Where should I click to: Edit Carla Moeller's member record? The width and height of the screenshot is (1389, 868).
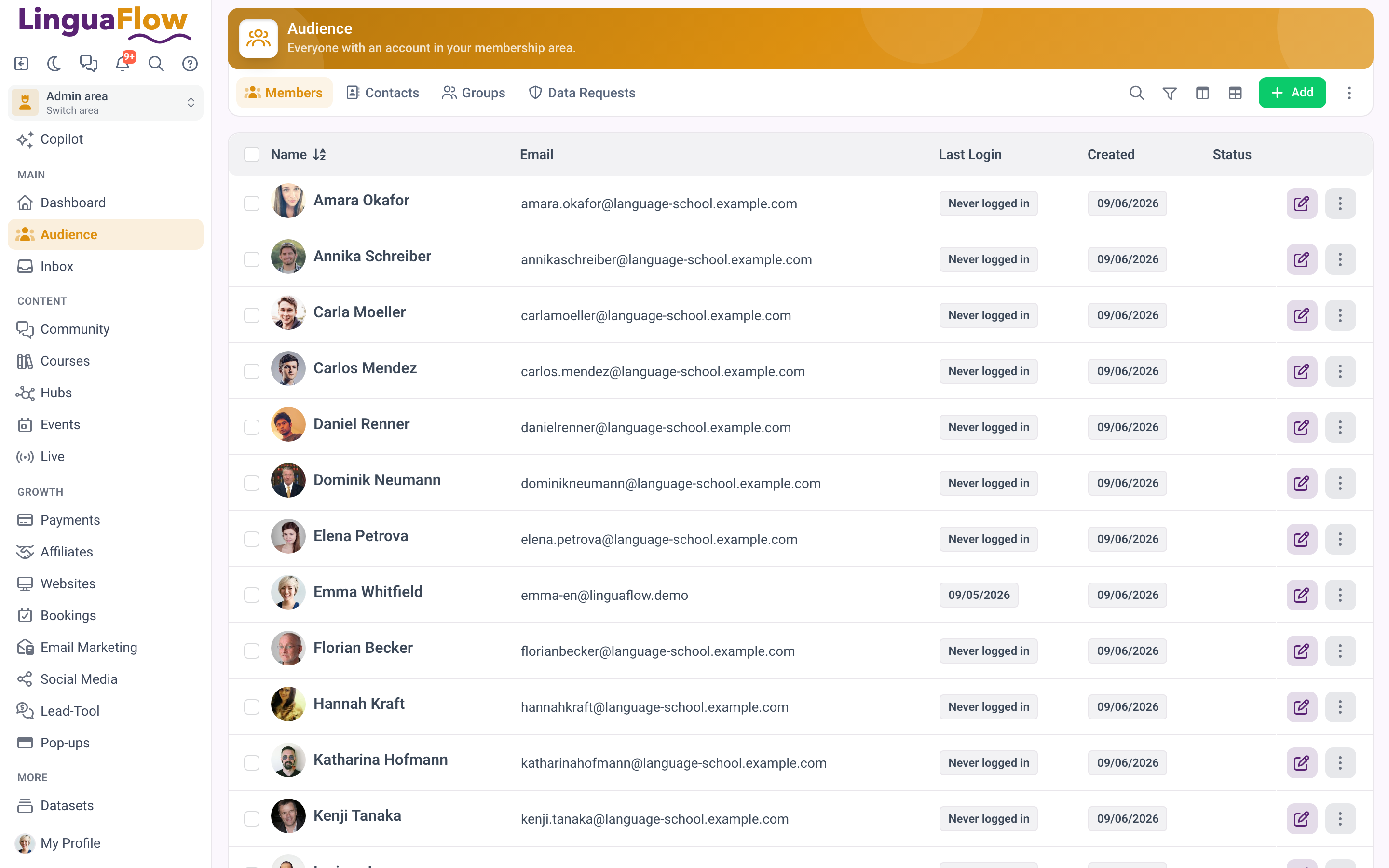tap(1302, 315)
